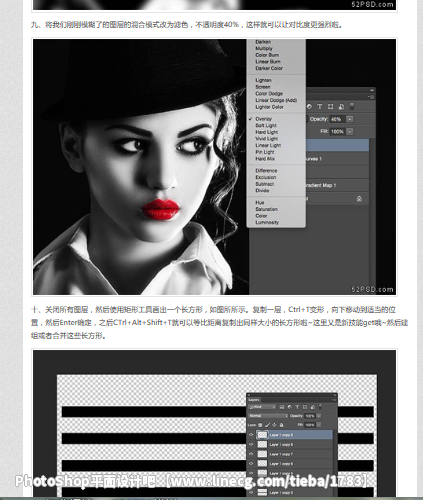Select Layer 1 copy 7 name
Screen dimensions: 423x500
tap(281, 454)
